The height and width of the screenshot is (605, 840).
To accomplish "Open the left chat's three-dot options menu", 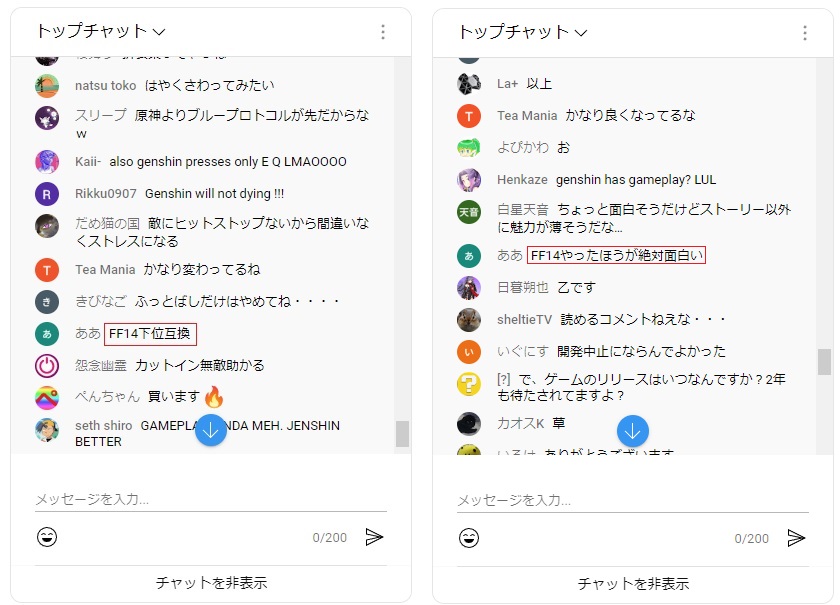I will [x=383, y=32].
